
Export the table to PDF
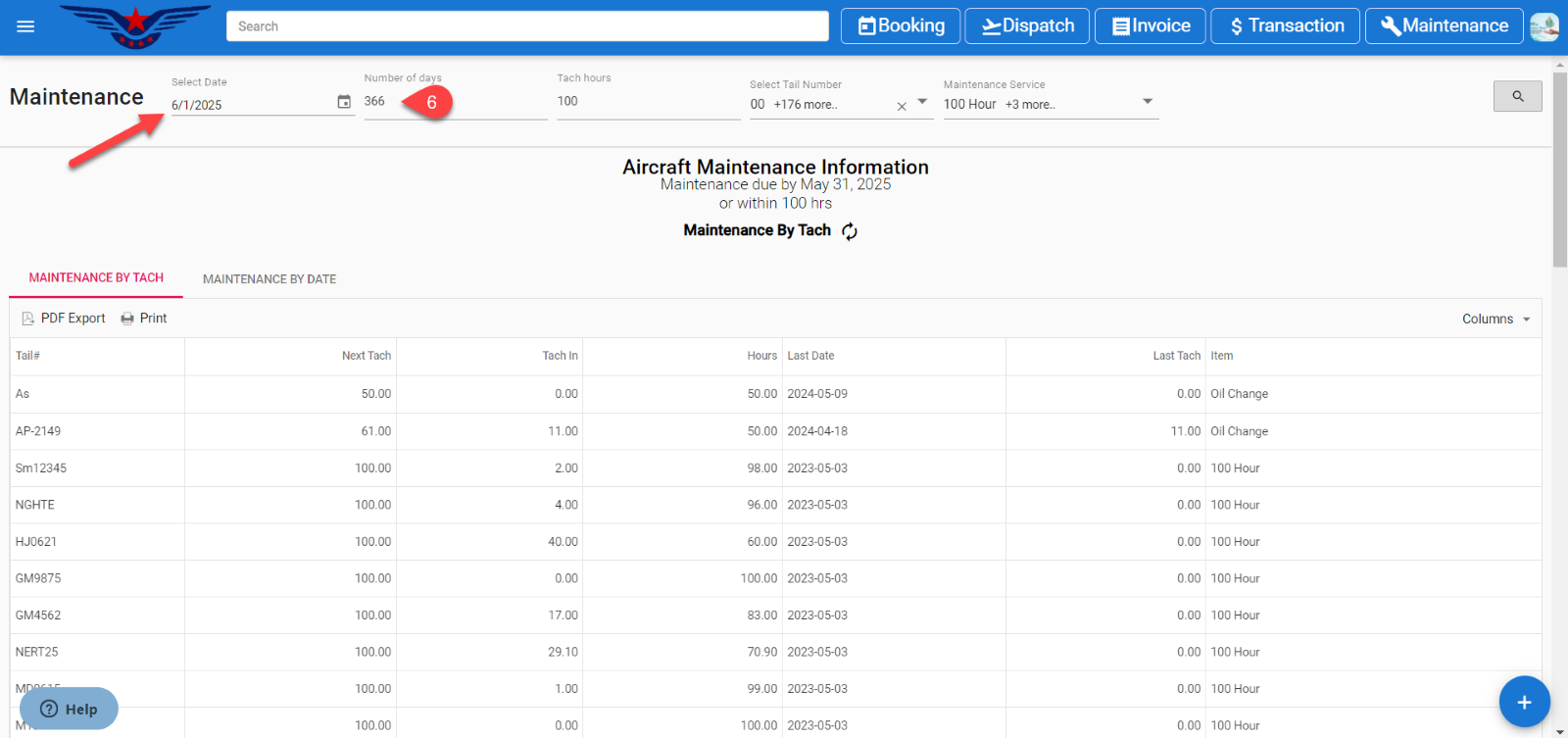click(64, 319)
